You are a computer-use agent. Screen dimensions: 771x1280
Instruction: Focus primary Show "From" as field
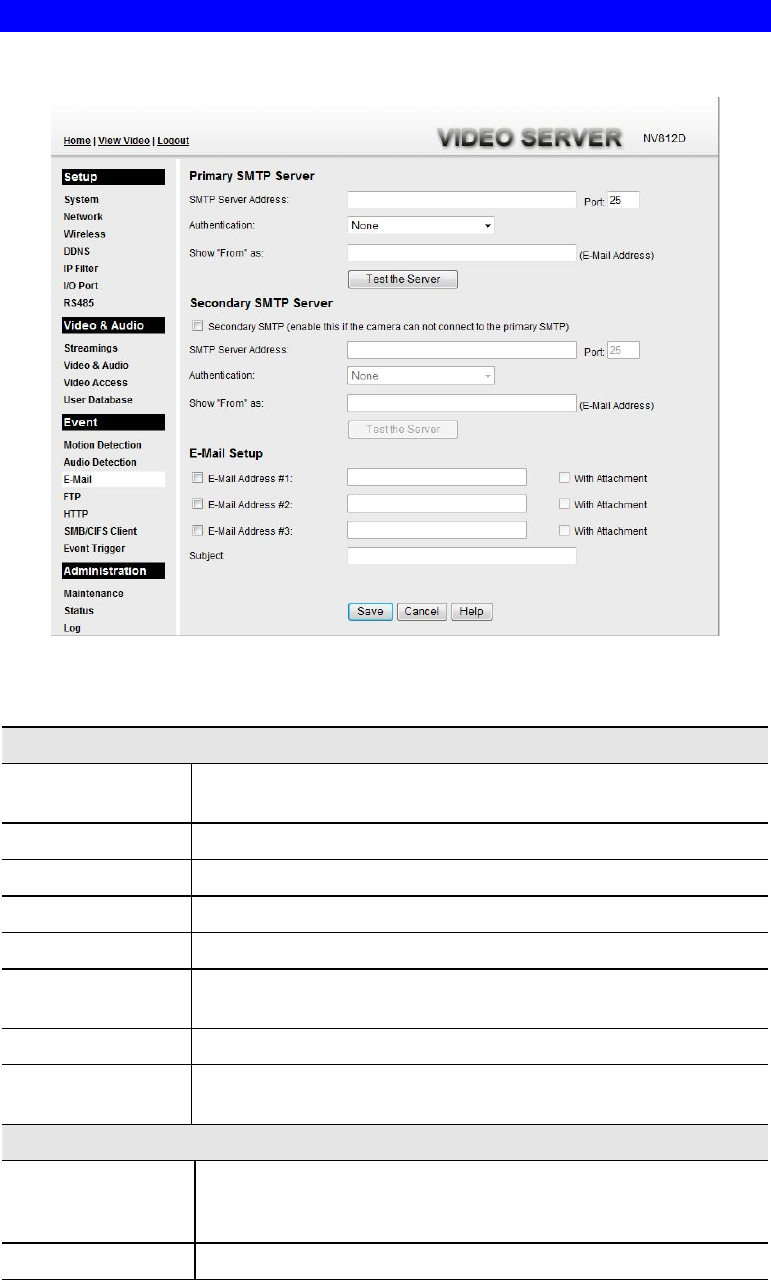pyautogui.click(x=462, y=253)
